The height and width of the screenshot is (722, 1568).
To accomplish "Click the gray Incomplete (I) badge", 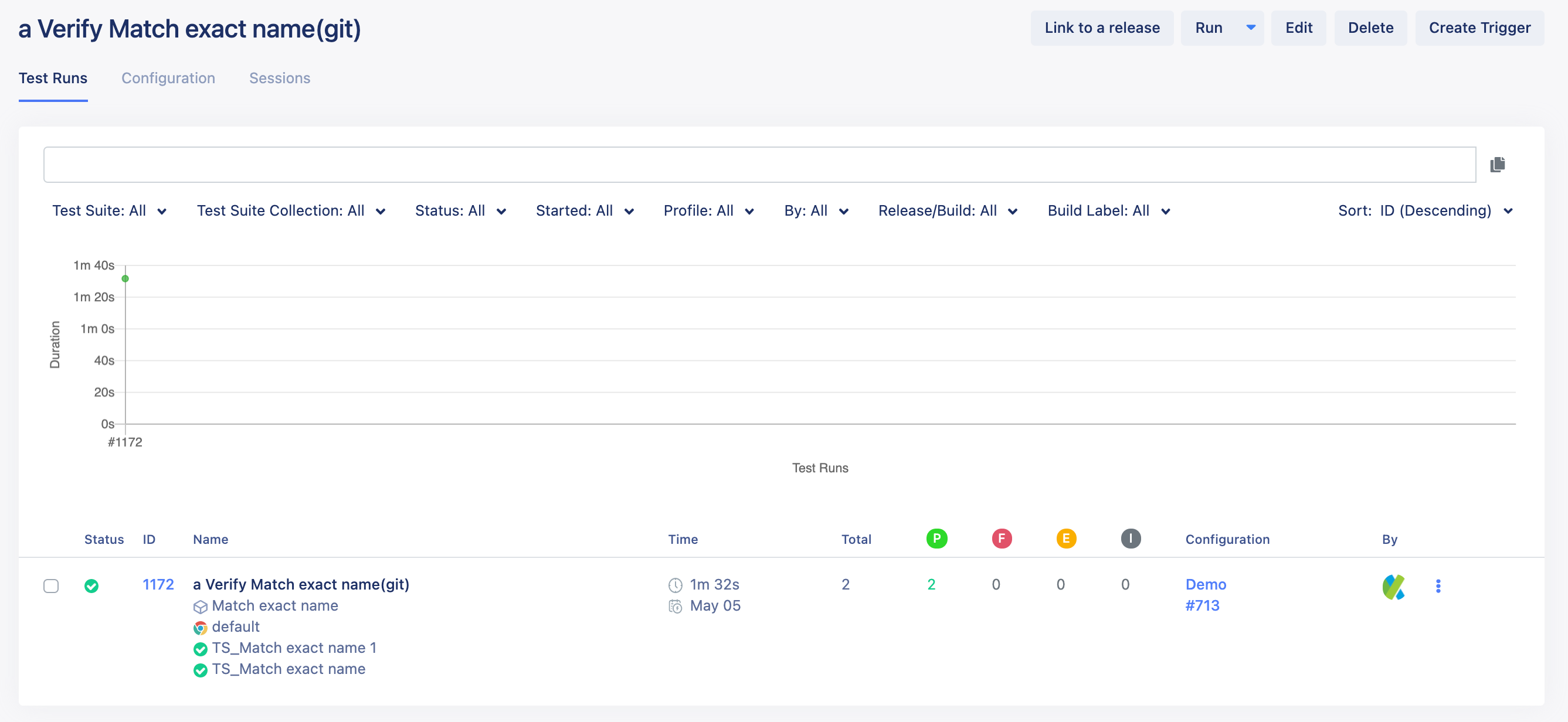I will click(1131, 539).
